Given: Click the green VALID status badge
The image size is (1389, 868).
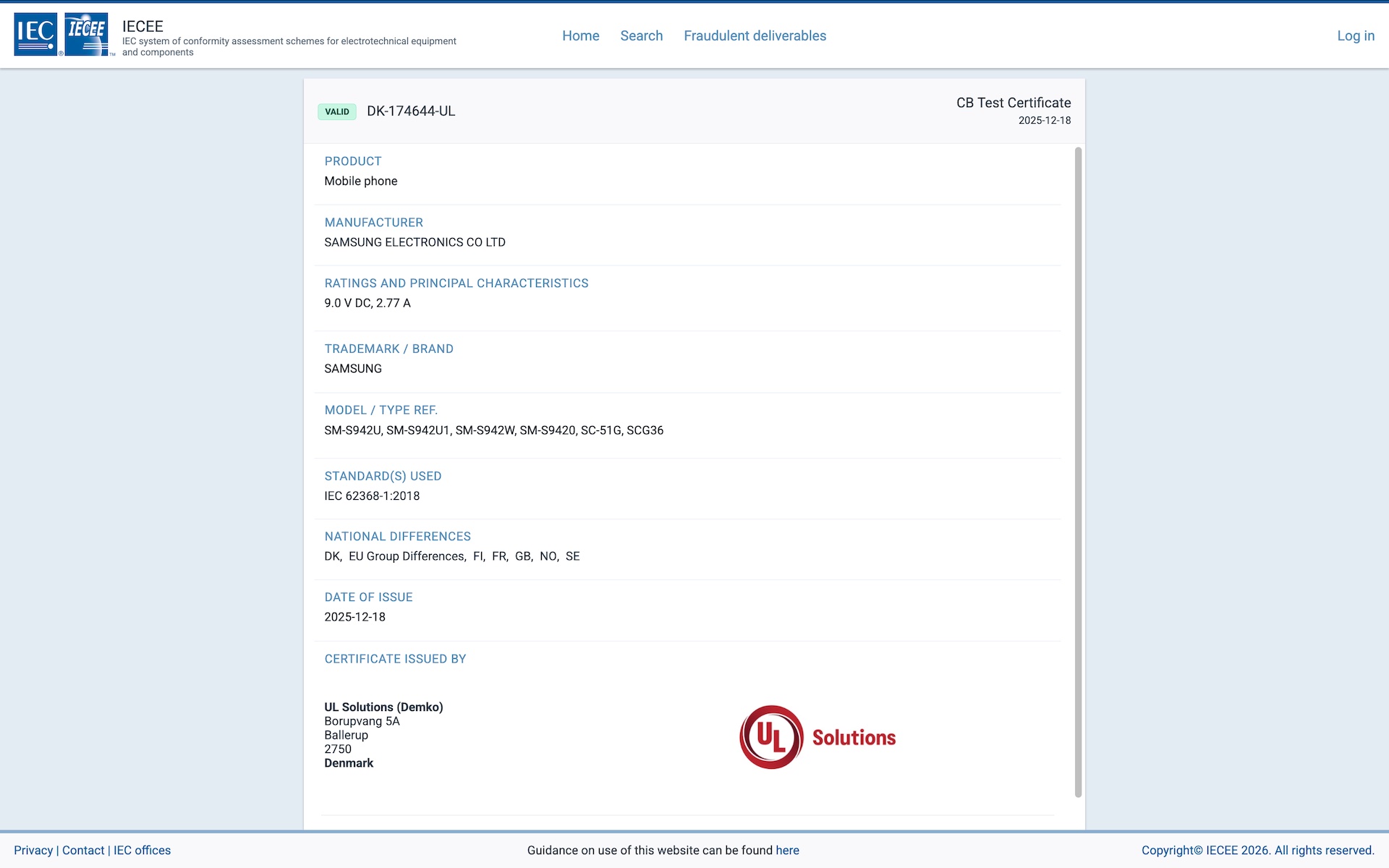Looking at the screenshot, I should (337, 111).
